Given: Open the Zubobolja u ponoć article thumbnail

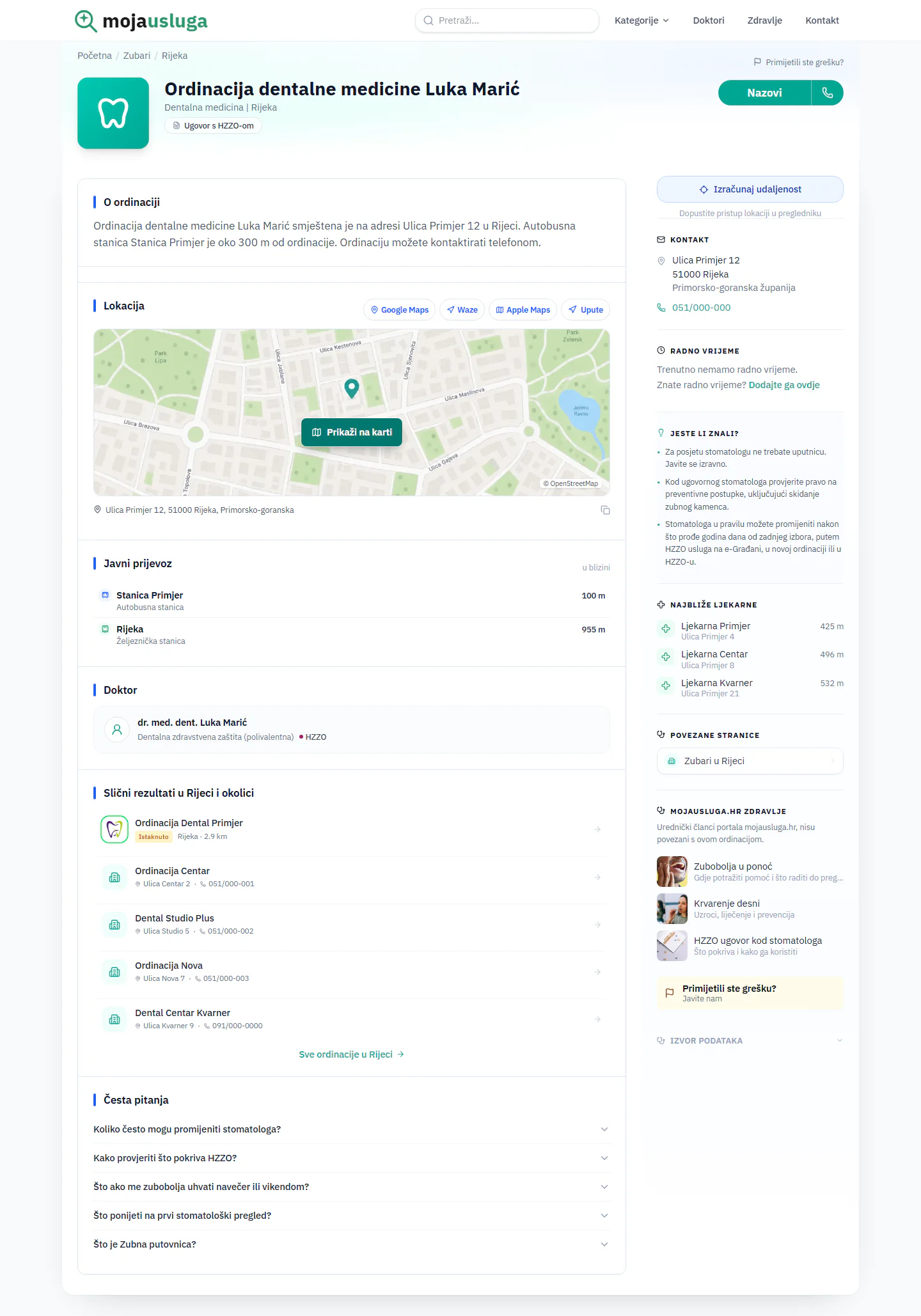Looking at the screenshot, I should click(x=672, y=872).
